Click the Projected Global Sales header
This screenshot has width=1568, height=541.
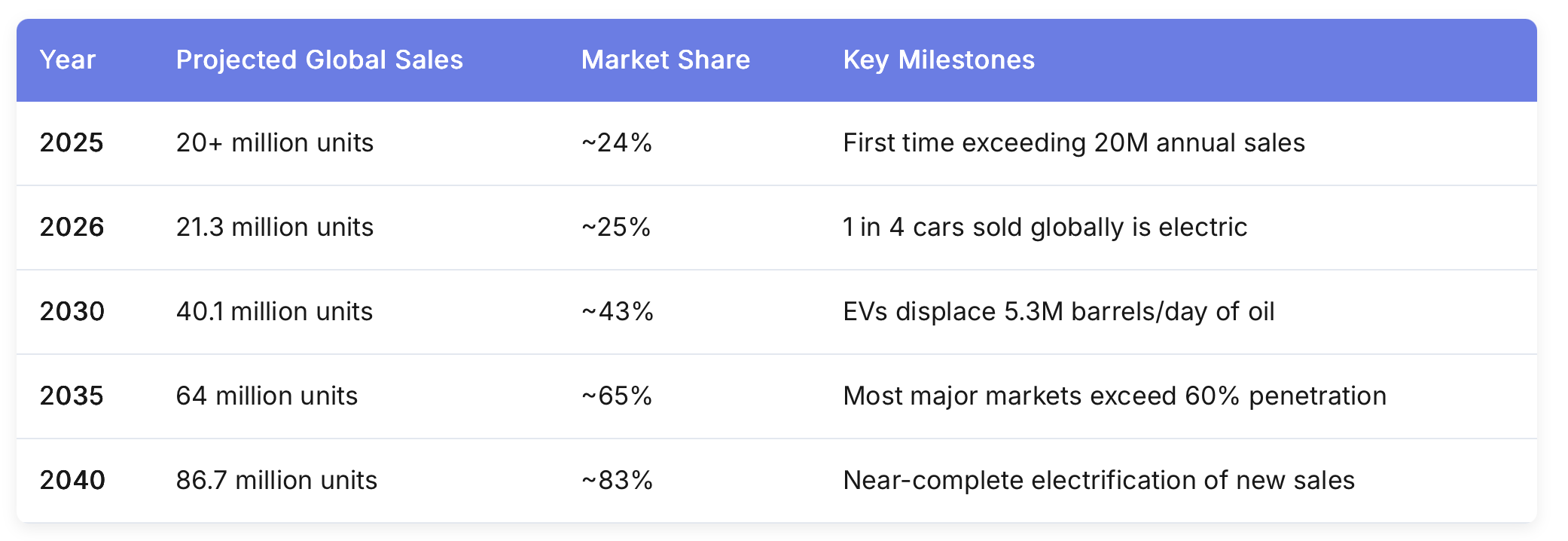(319, 60)
